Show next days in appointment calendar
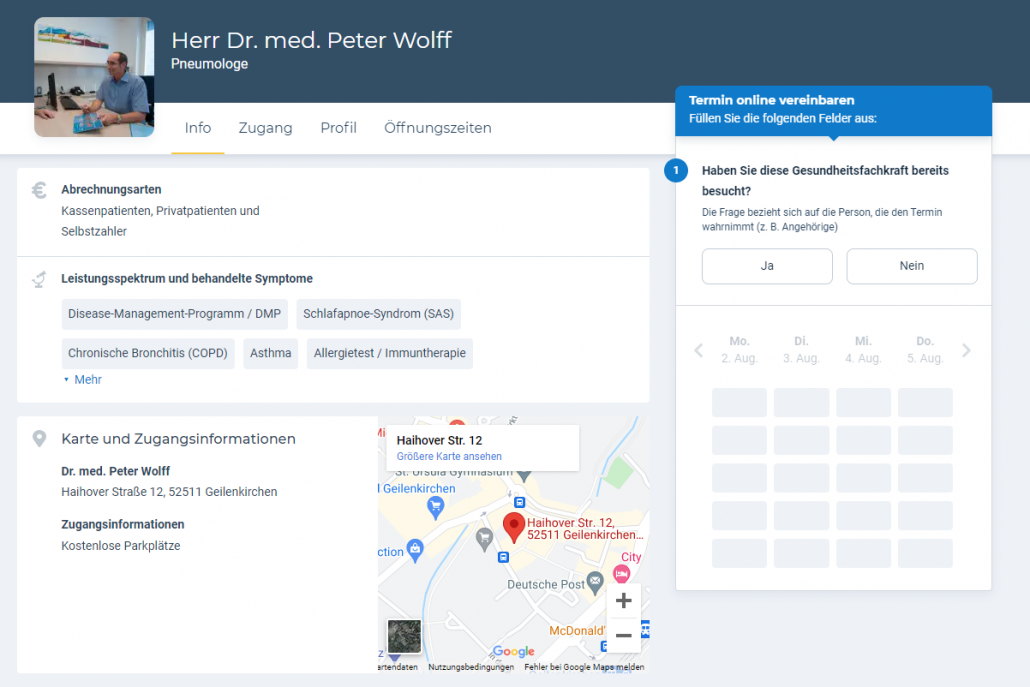This screenshot has width=1030, height=687. tap(966, 351)
